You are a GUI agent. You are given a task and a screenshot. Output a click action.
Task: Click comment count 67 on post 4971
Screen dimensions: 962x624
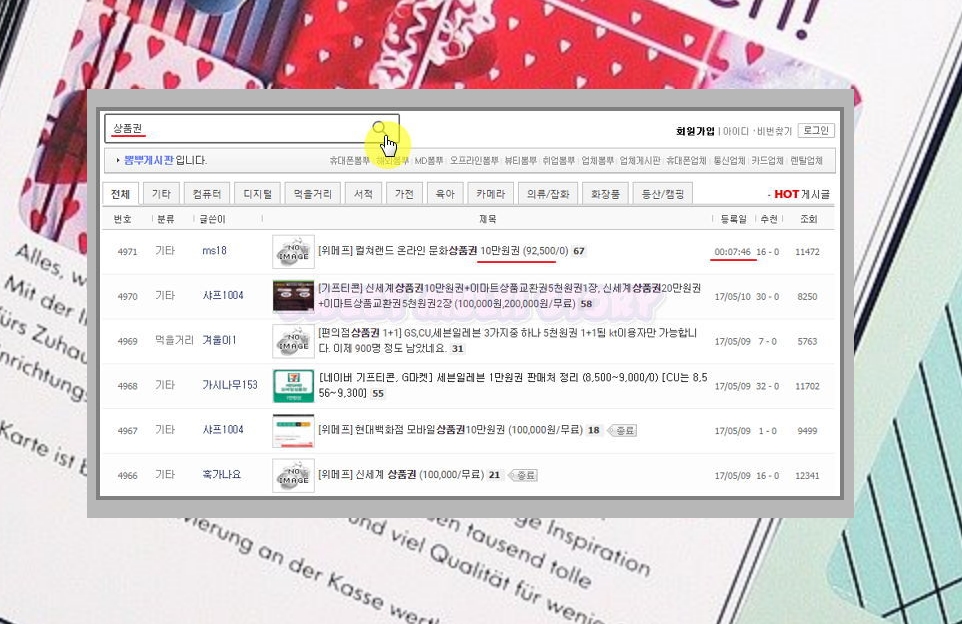(579, 251)
